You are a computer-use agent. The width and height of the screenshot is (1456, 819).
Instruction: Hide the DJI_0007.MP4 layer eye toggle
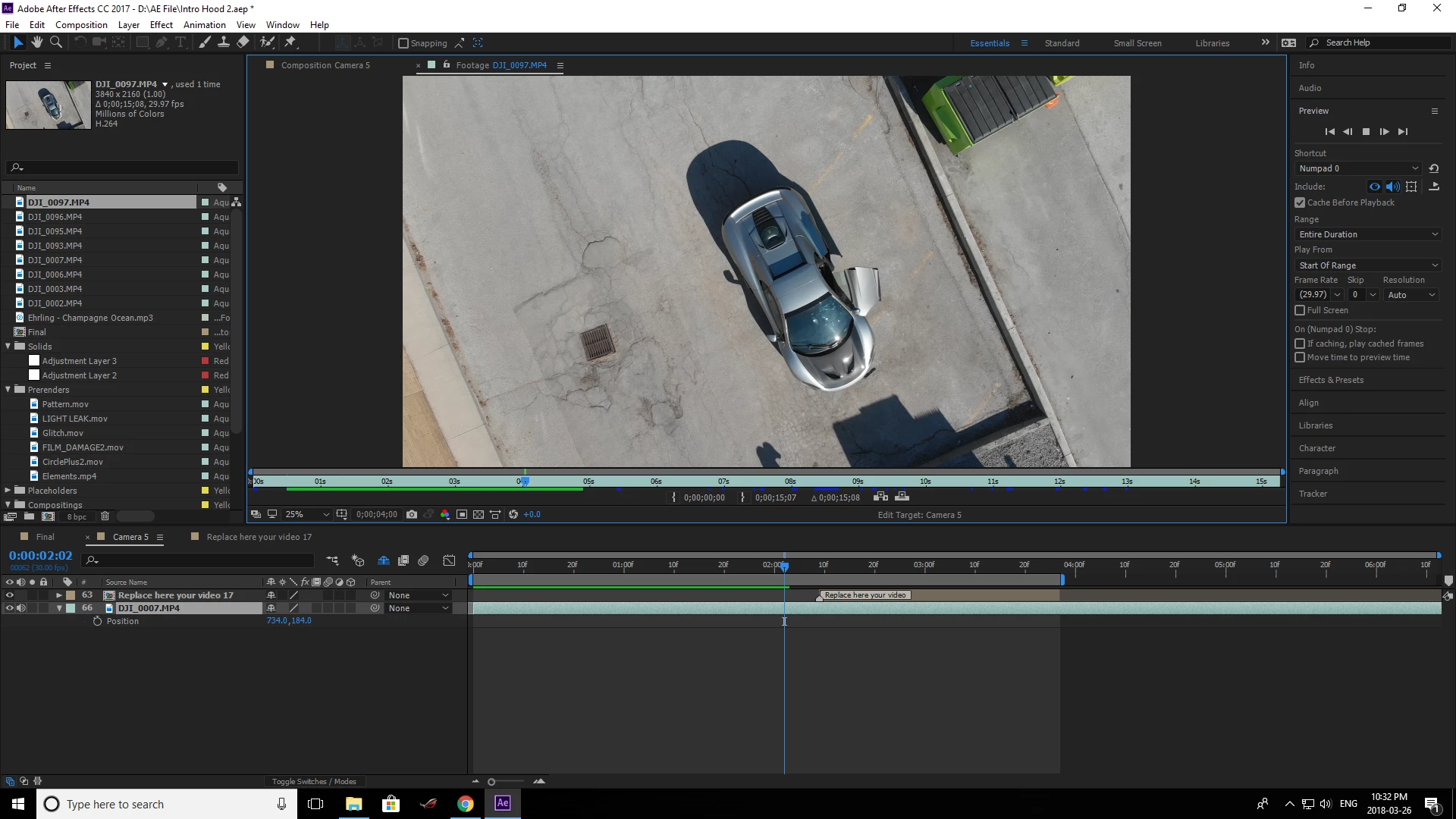pyautogui.click(x=10, y=608)
